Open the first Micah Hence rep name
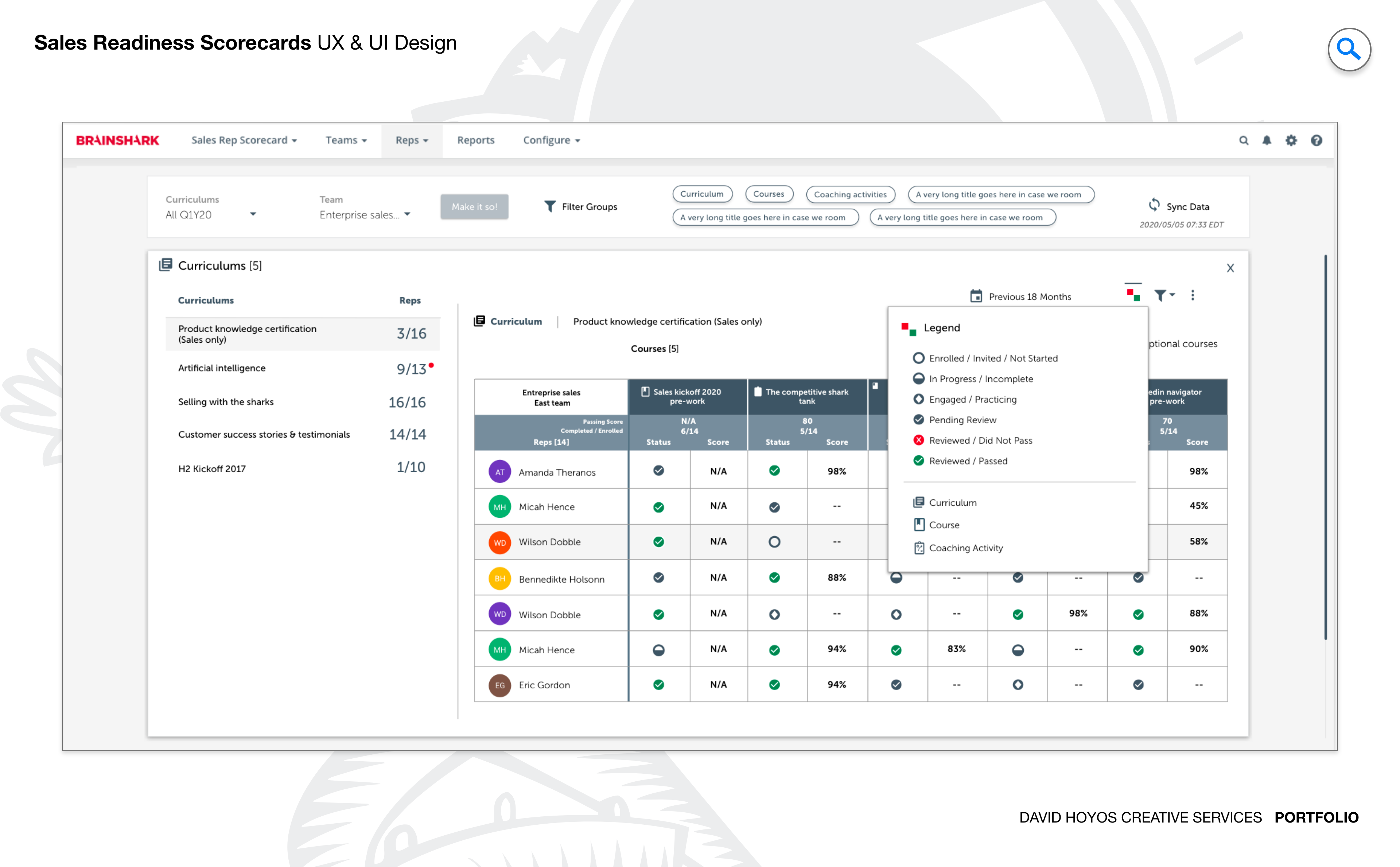This screenshot has height=867, width=1400. coord(547,507)
